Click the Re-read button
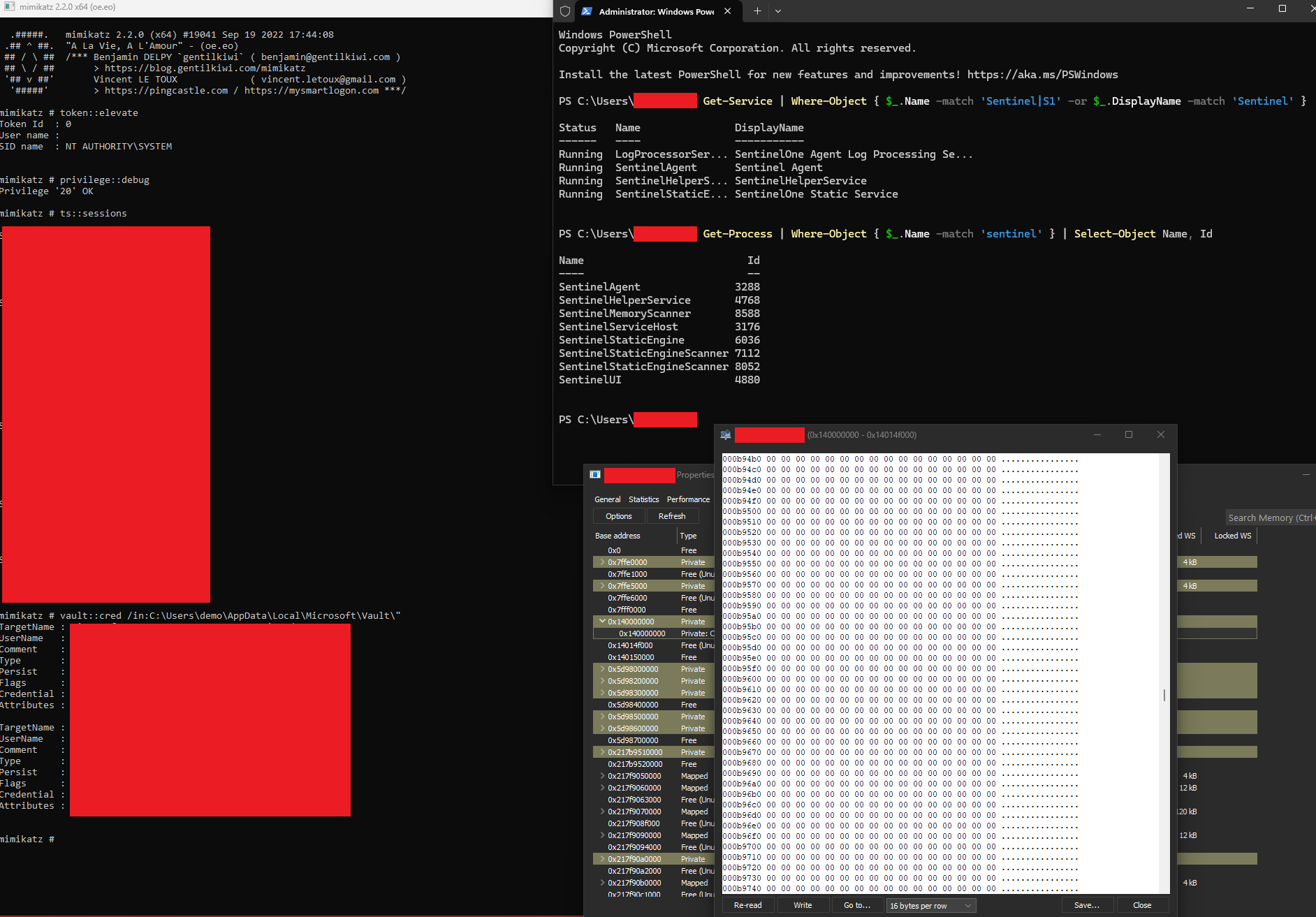This screenshot has width=1316, height=917. (748, 905)
